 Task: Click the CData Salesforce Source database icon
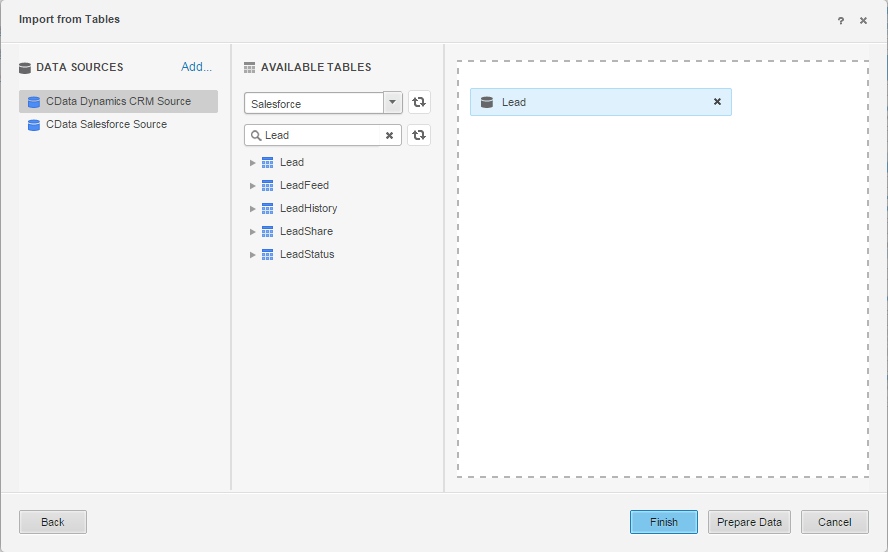[x=34, y=125]
